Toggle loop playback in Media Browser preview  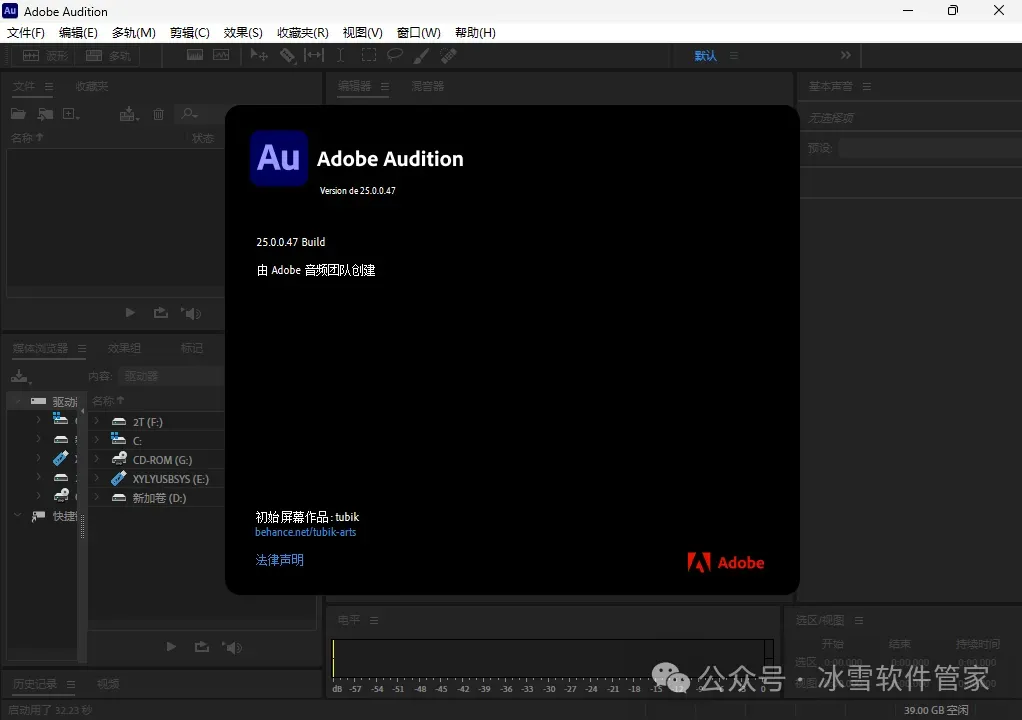[x=202, y=646]
